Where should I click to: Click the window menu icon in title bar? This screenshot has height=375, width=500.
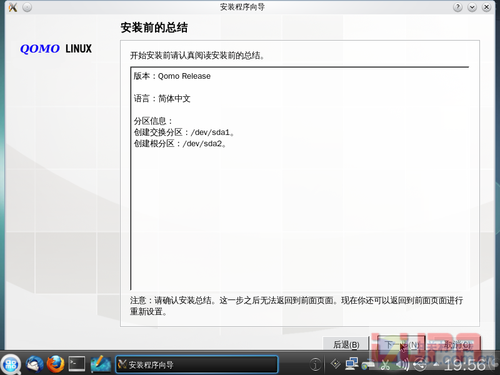tap(13, 7)
